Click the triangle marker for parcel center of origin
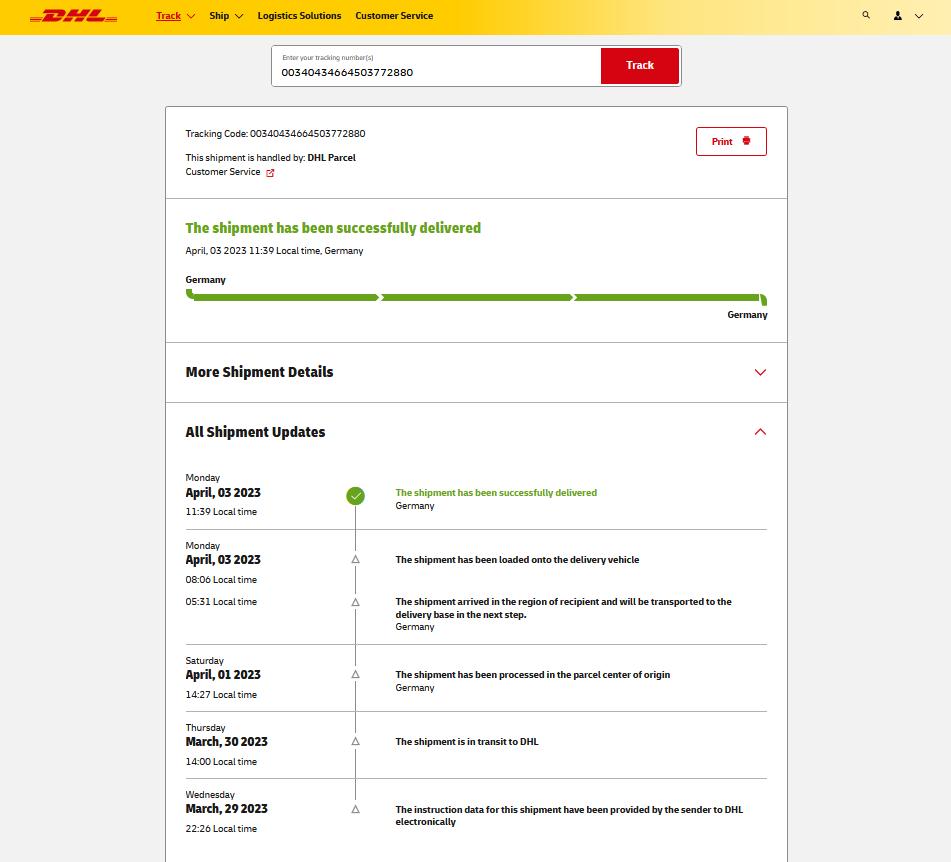951x862 pixels. point(355,675)
